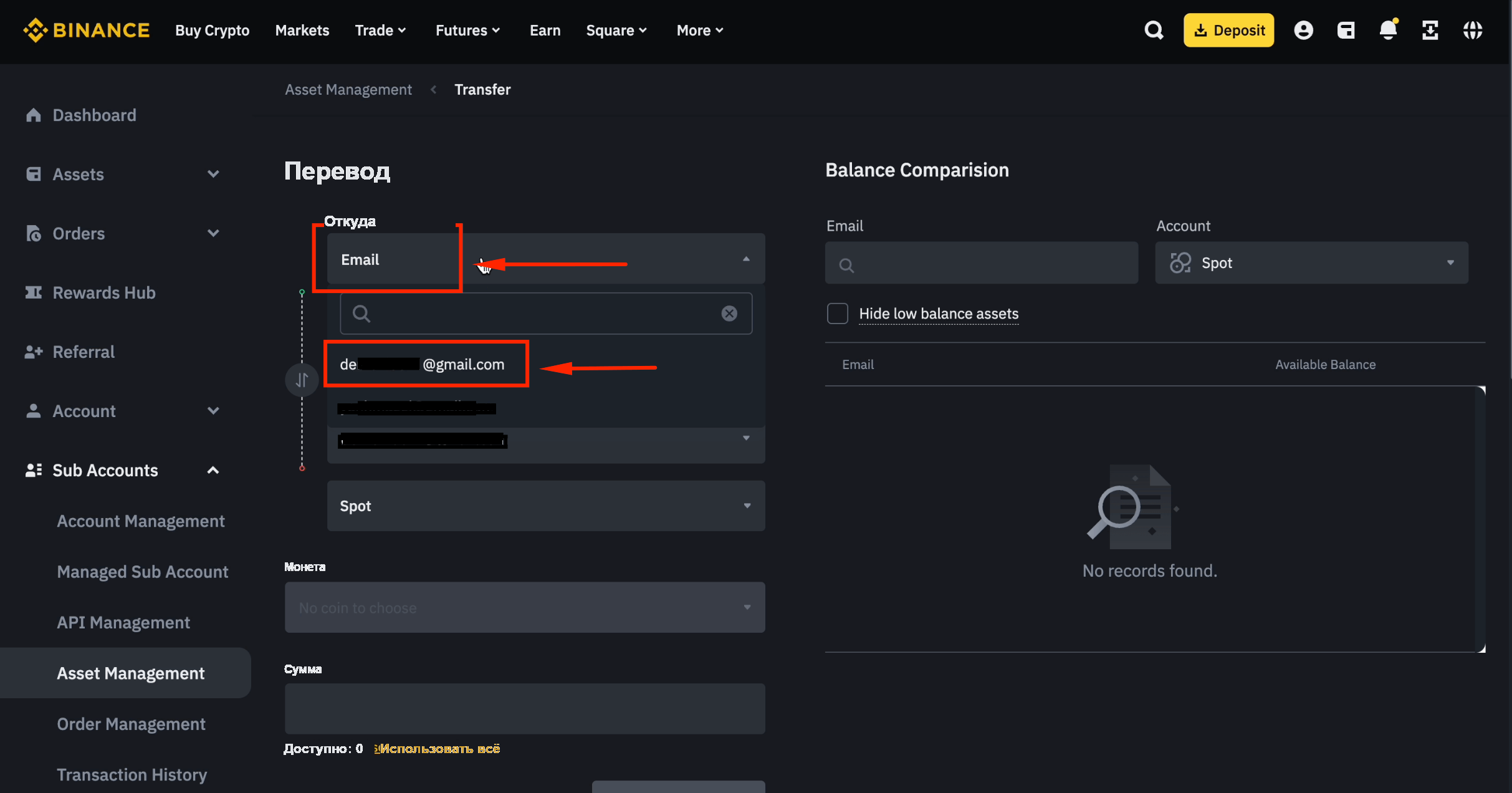
Task: Open the language globe icon
Action: (x=1473, y=30)
